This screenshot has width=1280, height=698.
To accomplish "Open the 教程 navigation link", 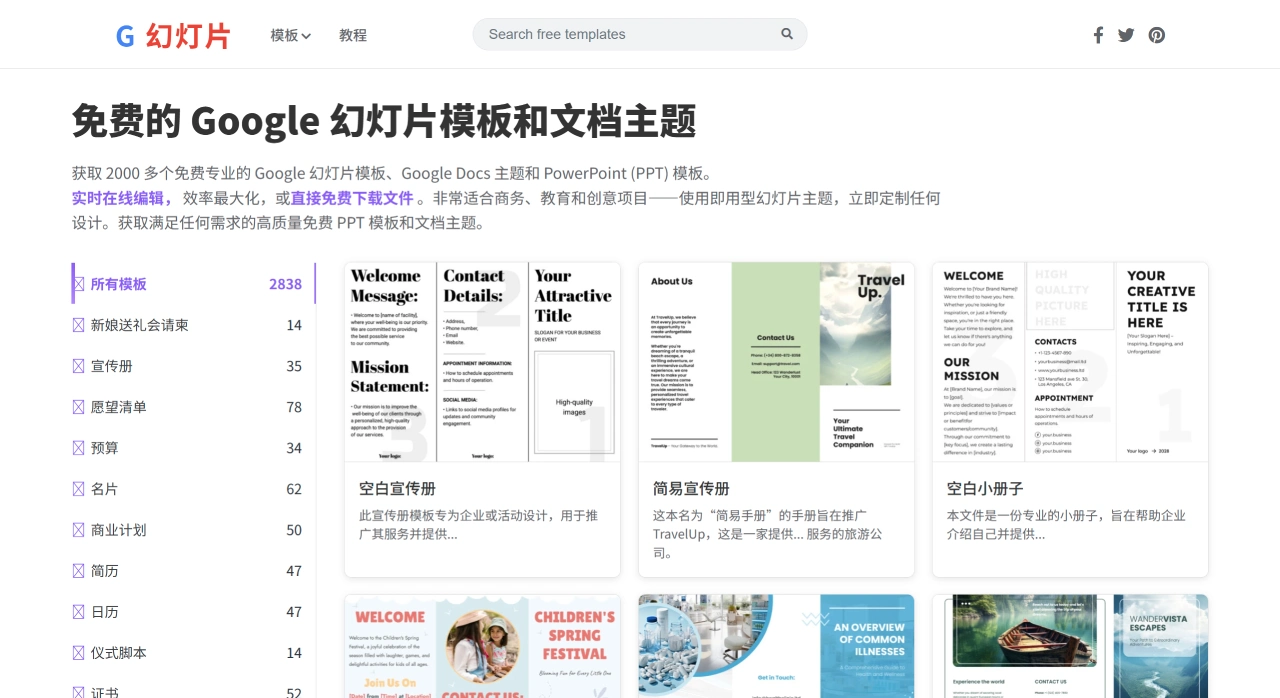I will tap(353, 35).
